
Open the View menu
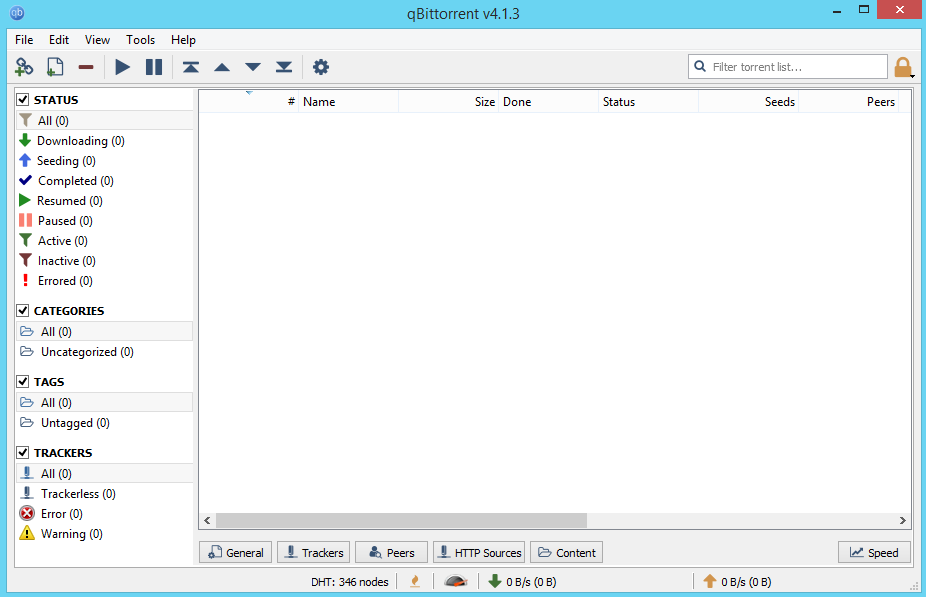point(97,40)
